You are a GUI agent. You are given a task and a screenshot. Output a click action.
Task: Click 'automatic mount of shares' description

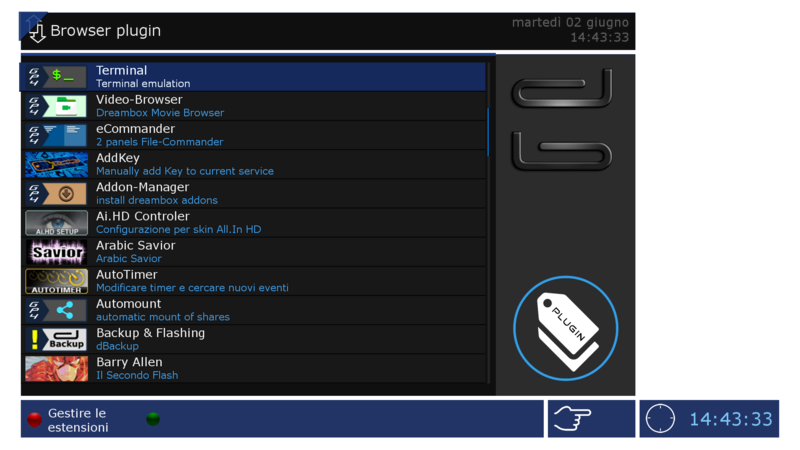163,317
